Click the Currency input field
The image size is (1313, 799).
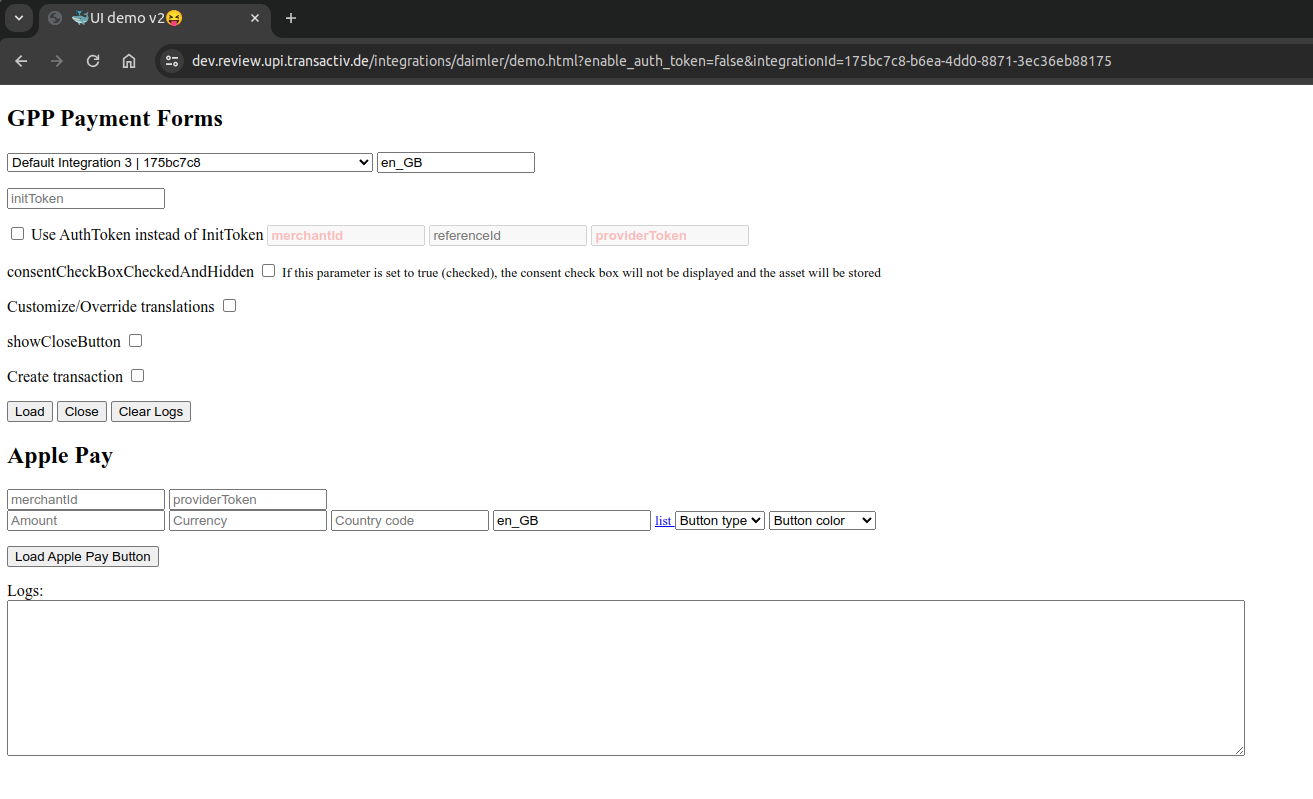tap(248, 521)
